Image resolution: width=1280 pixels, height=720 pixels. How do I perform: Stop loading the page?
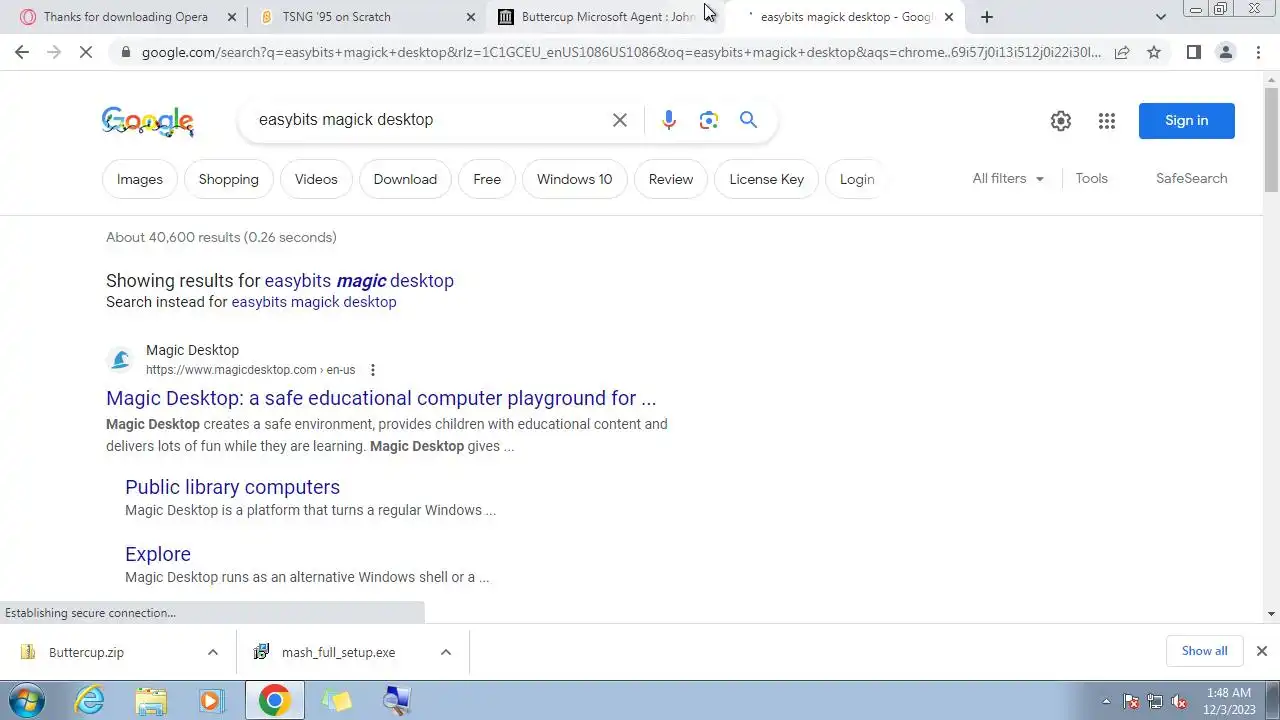86,52
